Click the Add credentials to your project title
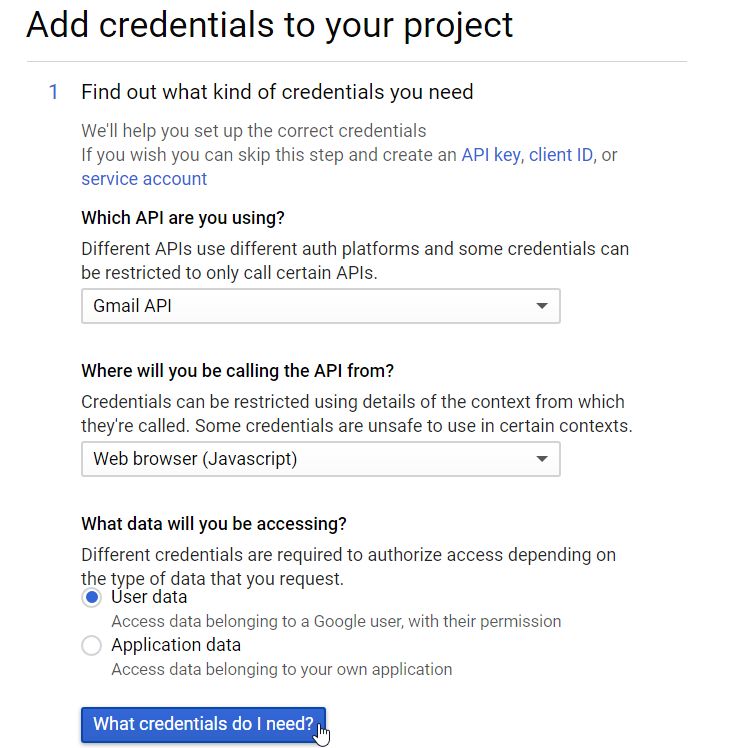This screenshot has width=750, height=748. [269, 25]
